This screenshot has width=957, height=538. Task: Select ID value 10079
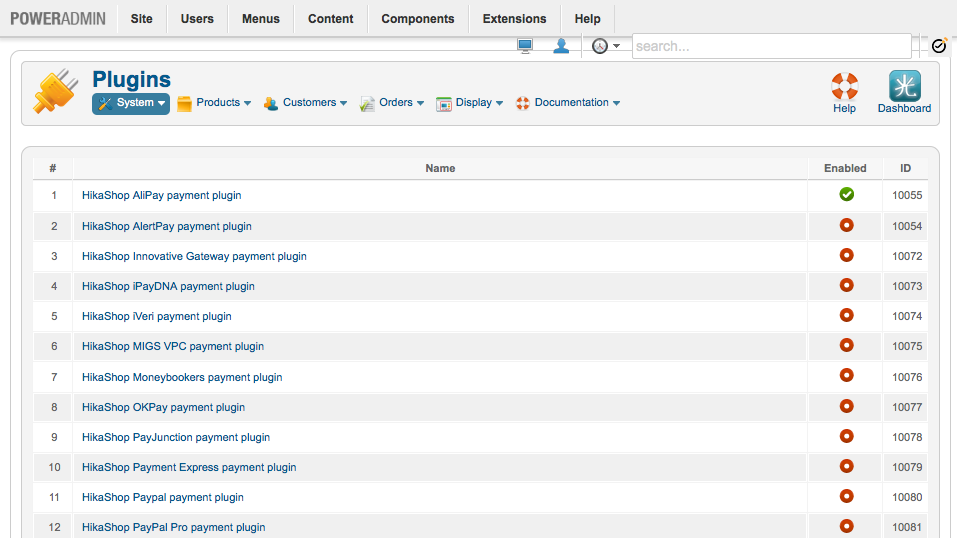[907, 467]
